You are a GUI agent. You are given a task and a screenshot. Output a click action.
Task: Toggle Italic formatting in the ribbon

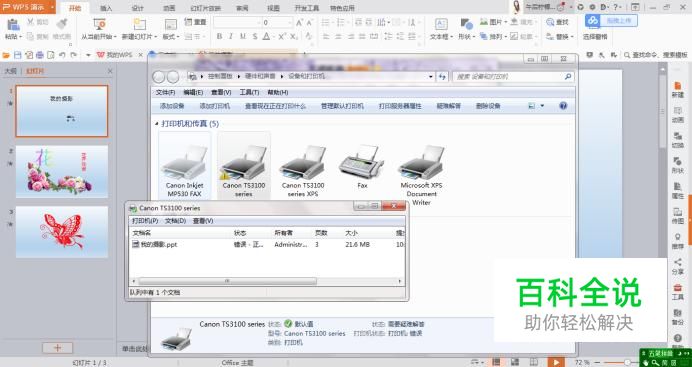tap(231, 37)
